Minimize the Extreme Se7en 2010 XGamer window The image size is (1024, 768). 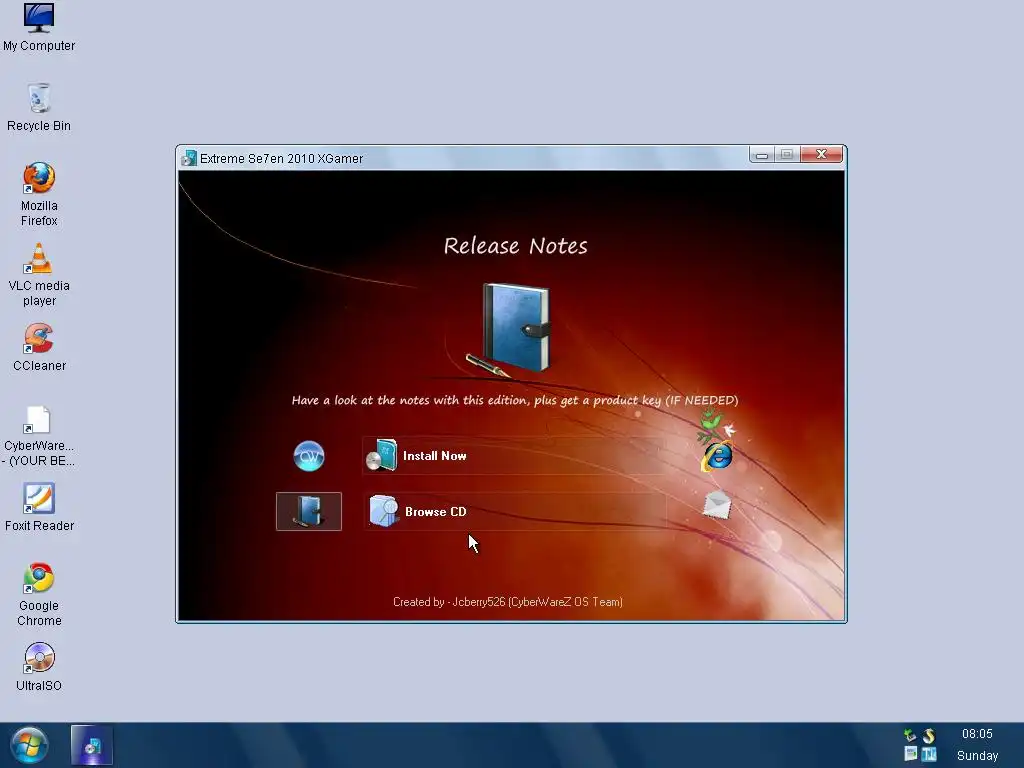[761, 155]
